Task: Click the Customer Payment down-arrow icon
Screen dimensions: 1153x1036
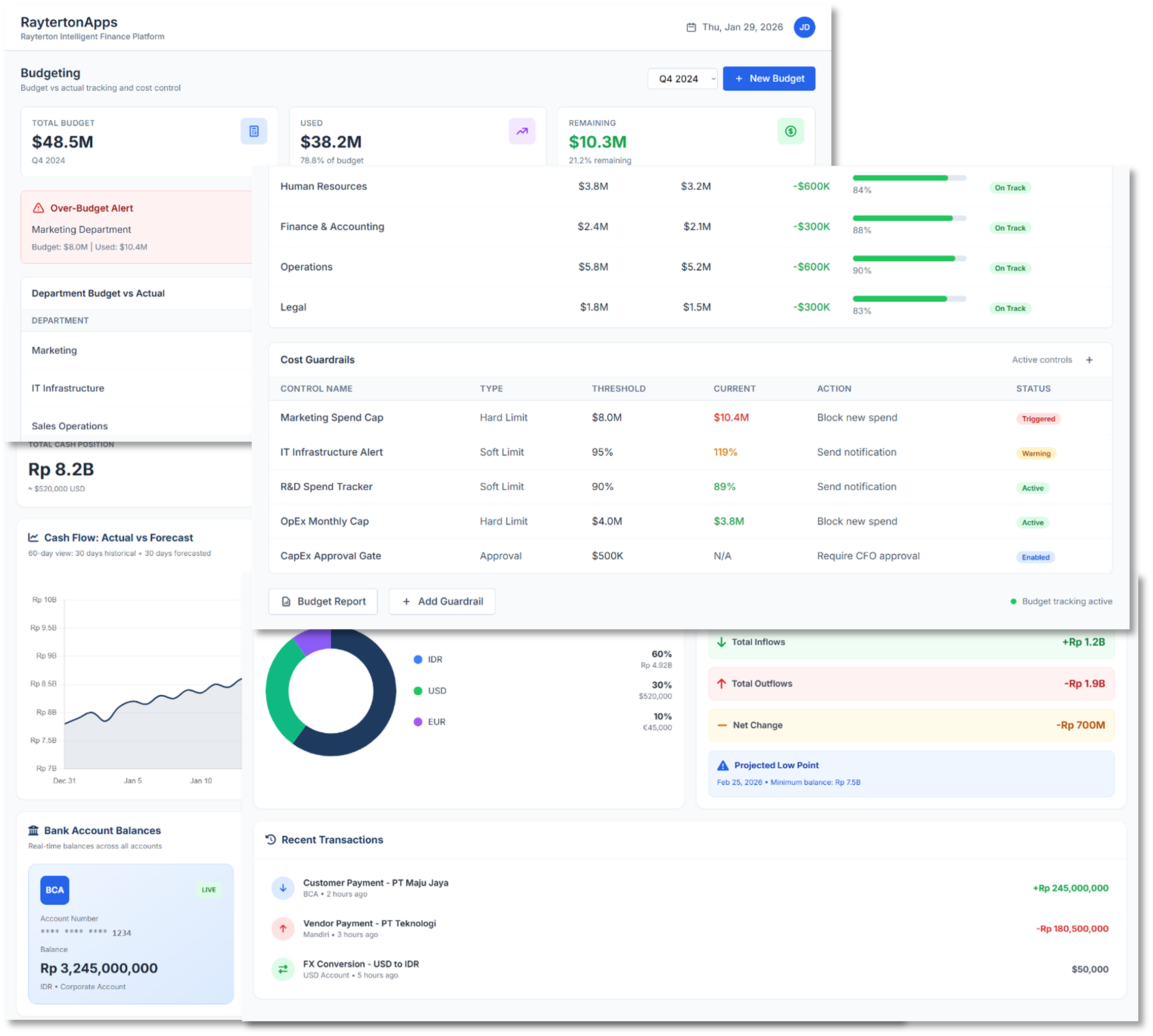Action: pos(283,888)
